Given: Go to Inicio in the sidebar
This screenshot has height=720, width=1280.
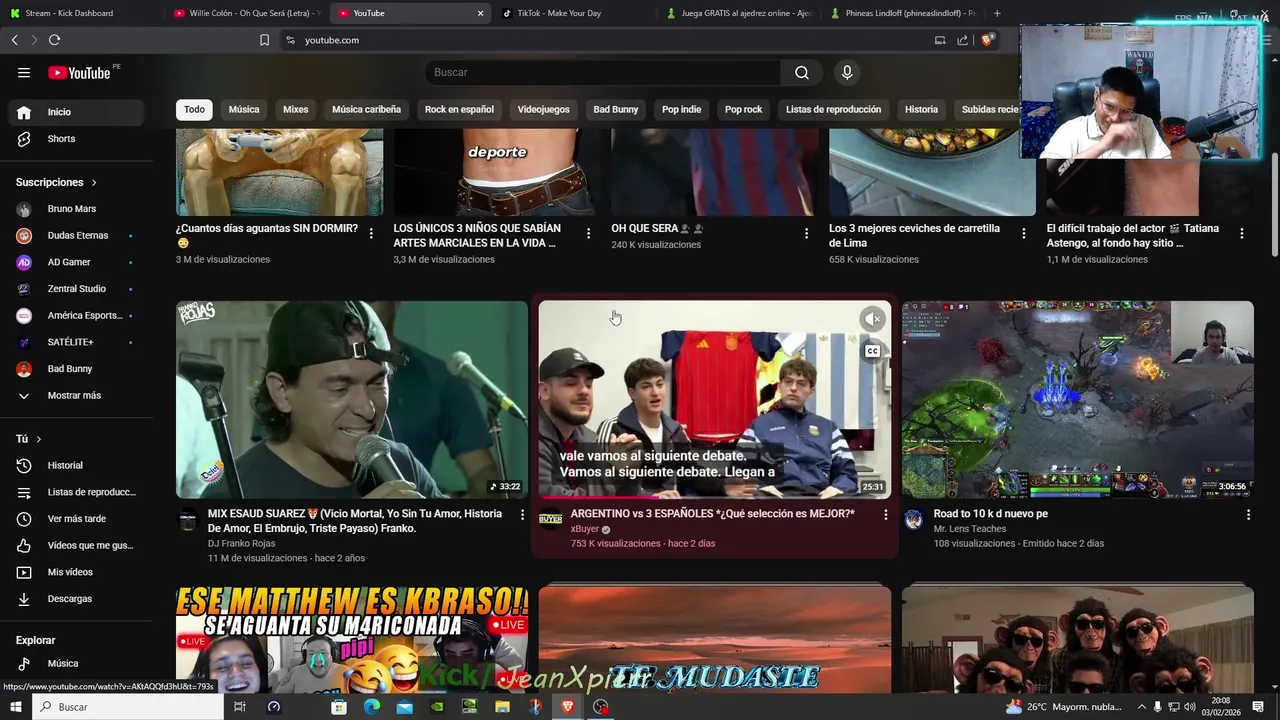Looking at the screenshot, I should coord(76,112).
